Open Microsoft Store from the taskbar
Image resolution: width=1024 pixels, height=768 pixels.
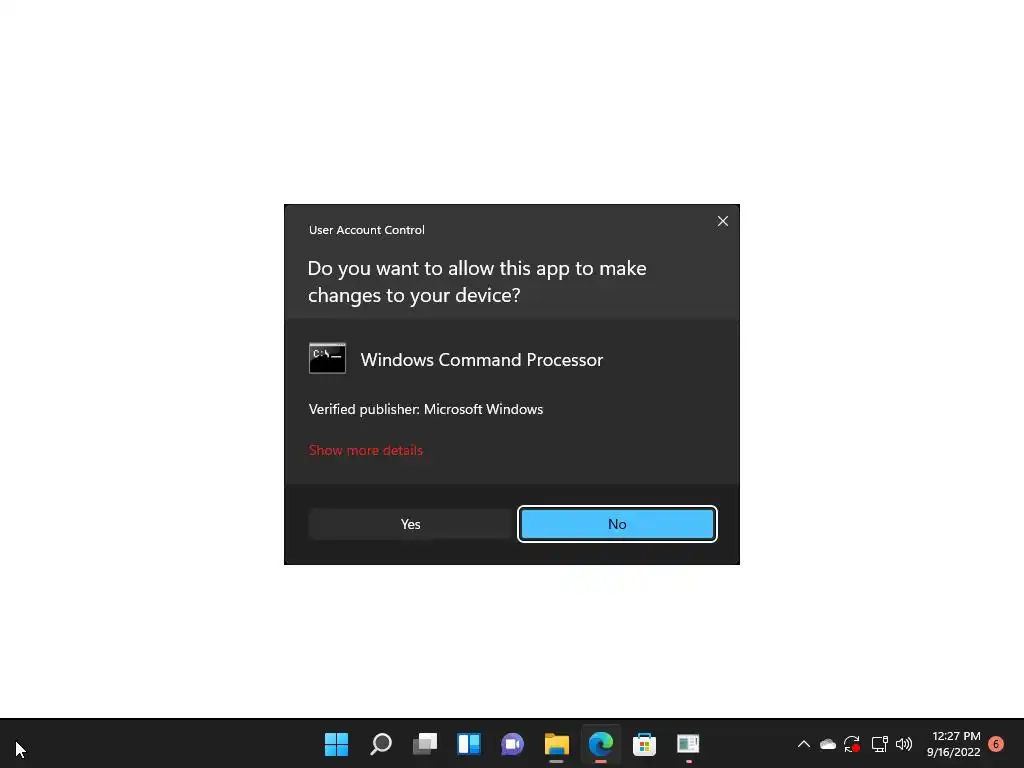click(x=645, y=744)
